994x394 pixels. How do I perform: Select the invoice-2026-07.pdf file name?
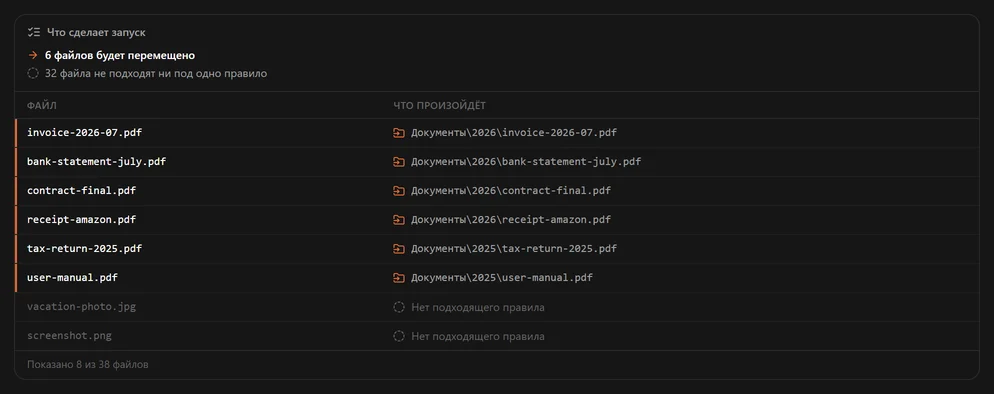pyautogui.click(x=84, y=133)
